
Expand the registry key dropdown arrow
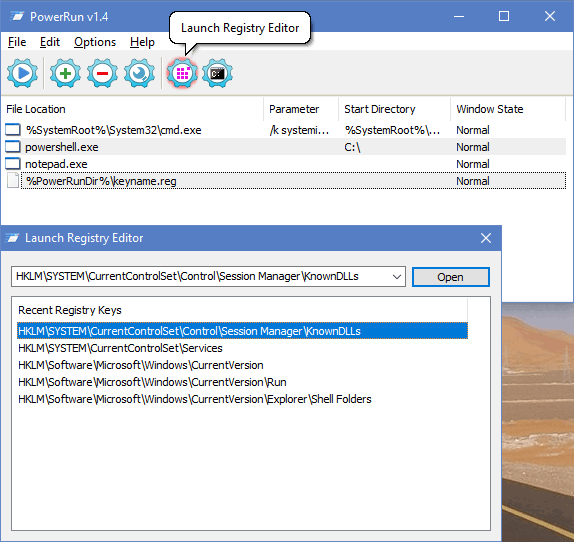tap(397, 277)
